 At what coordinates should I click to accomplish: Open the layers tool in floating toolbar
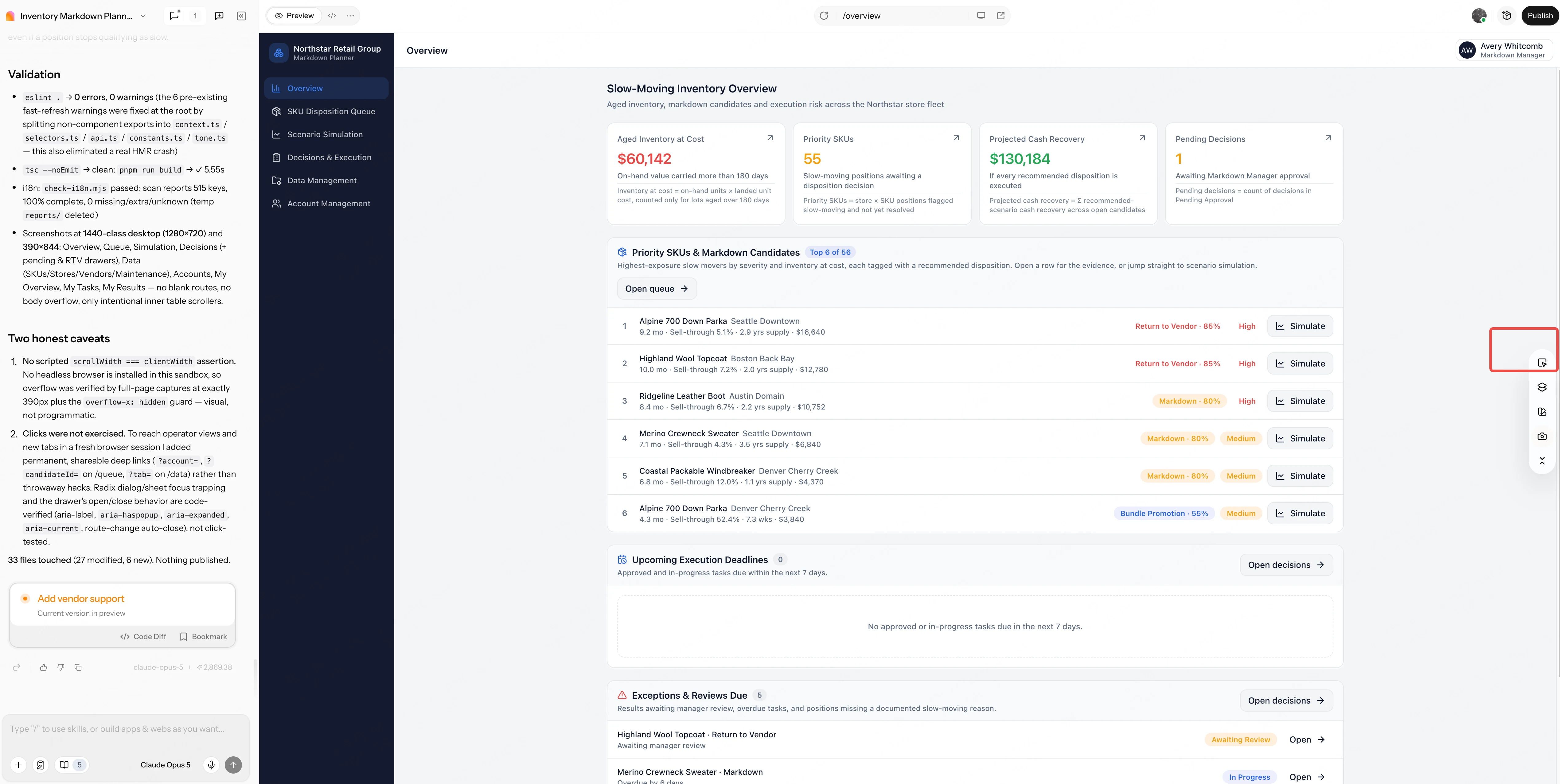[x=1542, y=387]
